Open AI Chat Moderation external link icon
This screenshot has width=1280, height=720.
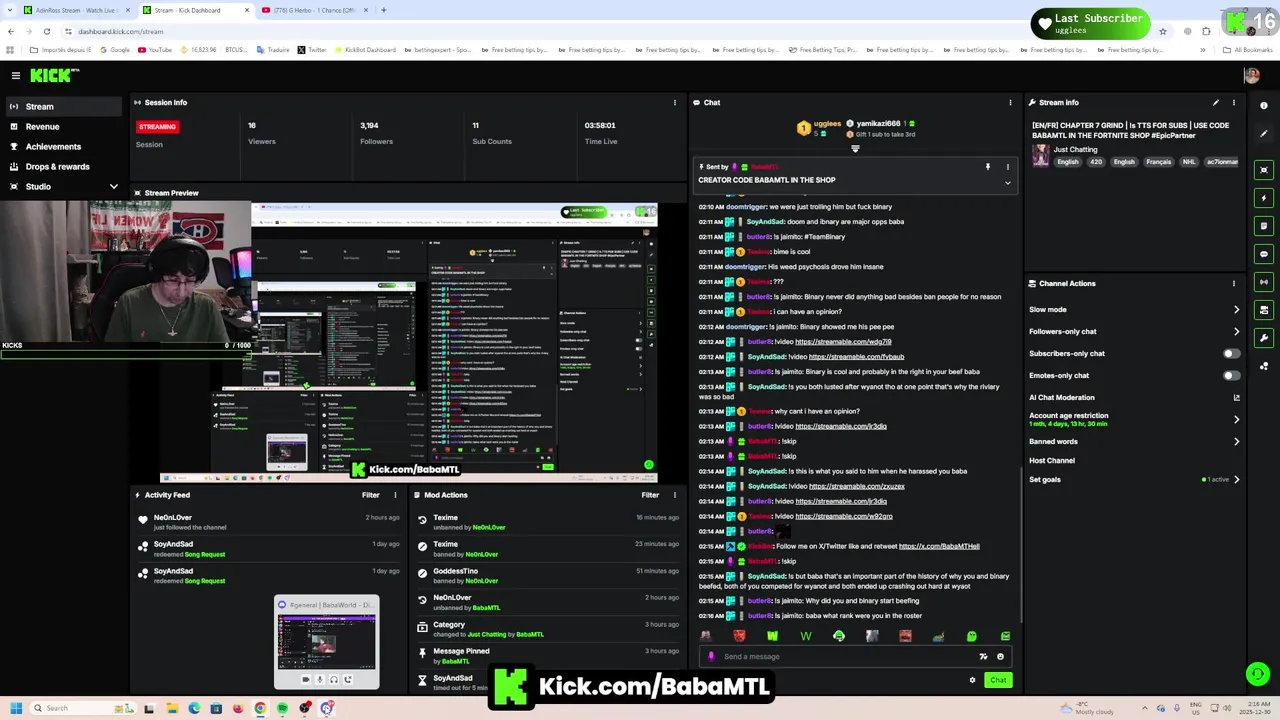[1237, 398]
